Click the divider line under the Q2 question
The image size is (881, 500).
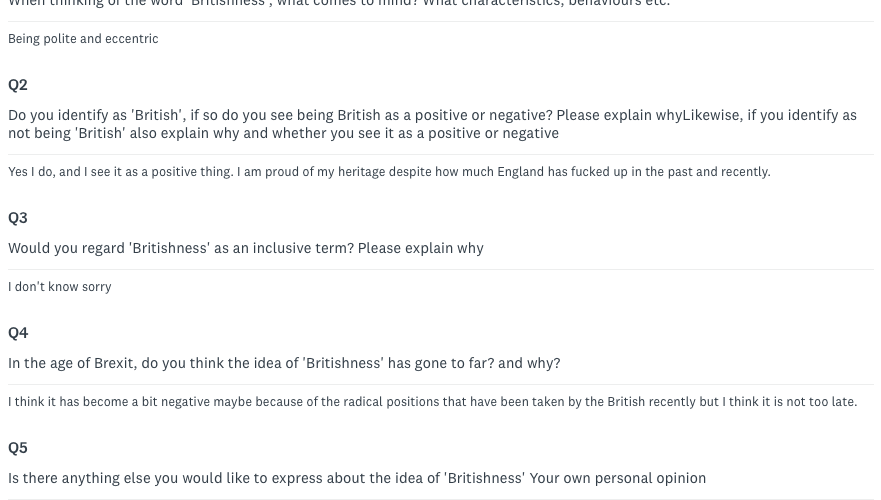(x=440, y=154)
